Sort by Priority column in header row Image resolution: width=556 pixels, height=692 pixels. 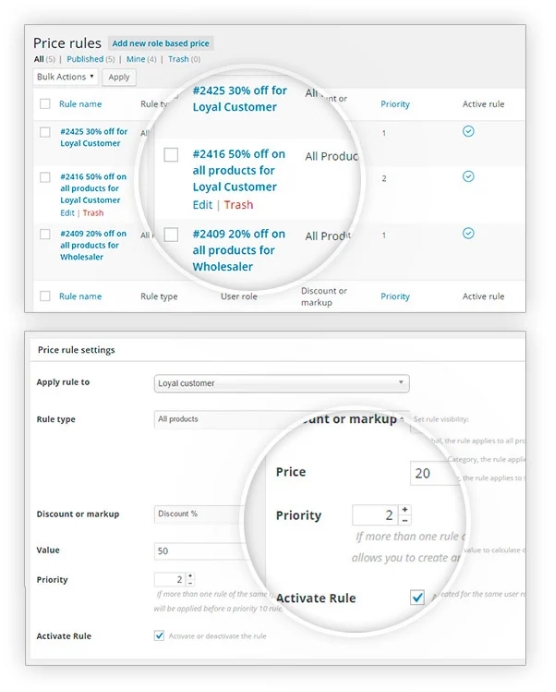pos(395,104)
